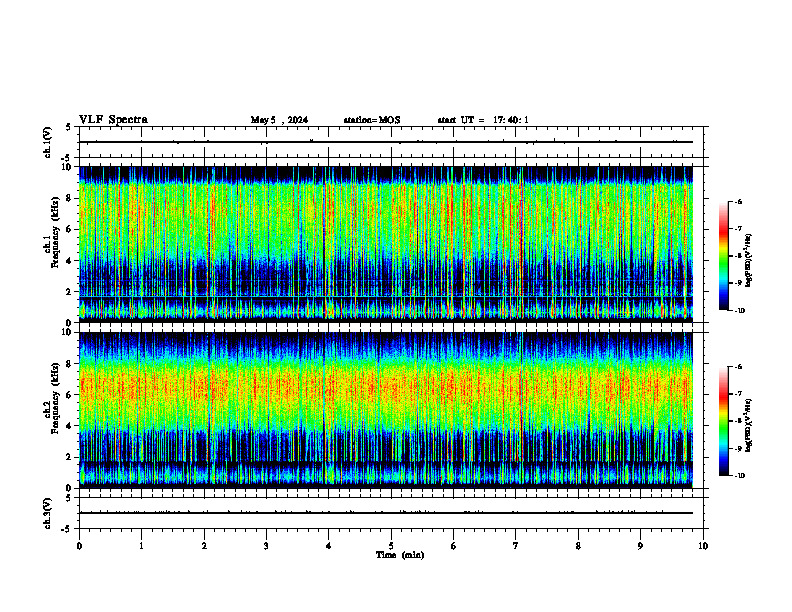
Task: Click the time axis tick label "10"
Action: point(703,546)
